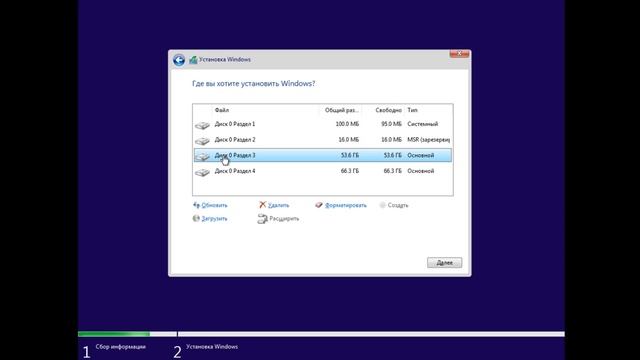The height and width of the screenshot is (360, 640).
Task: Click the MSR (зарезервировано) type cell
Action: point(429,140)
